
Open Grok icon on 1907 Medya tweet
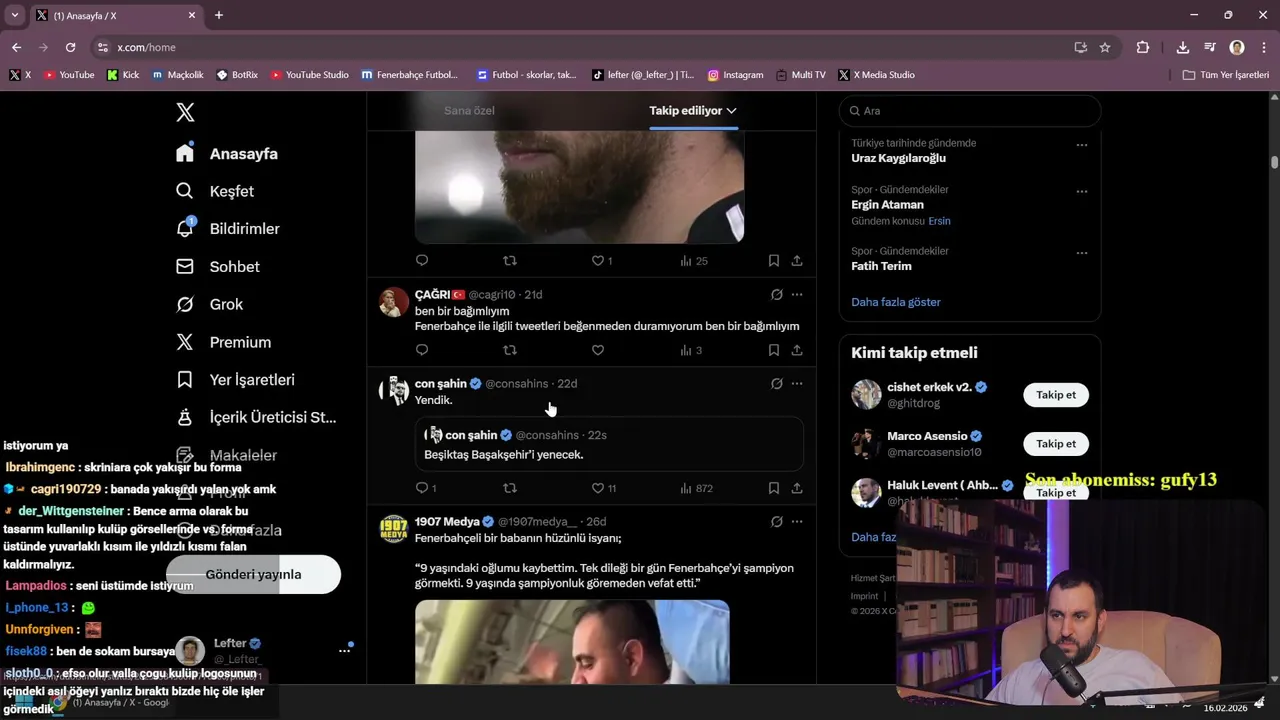click(x=776, y=521)
